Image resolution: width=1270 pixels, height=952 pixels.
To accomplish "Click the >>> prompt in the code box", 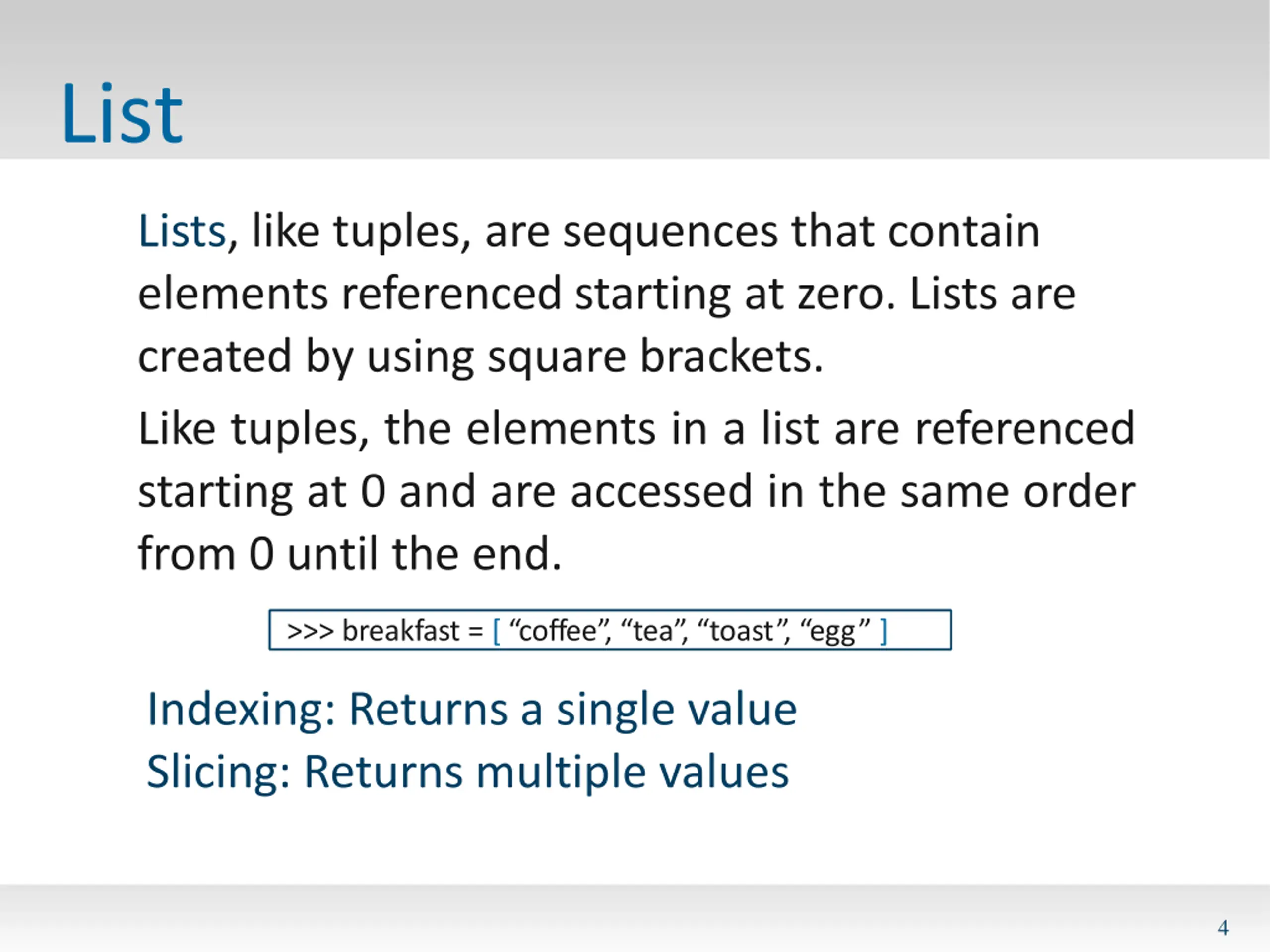I will 310,631.
